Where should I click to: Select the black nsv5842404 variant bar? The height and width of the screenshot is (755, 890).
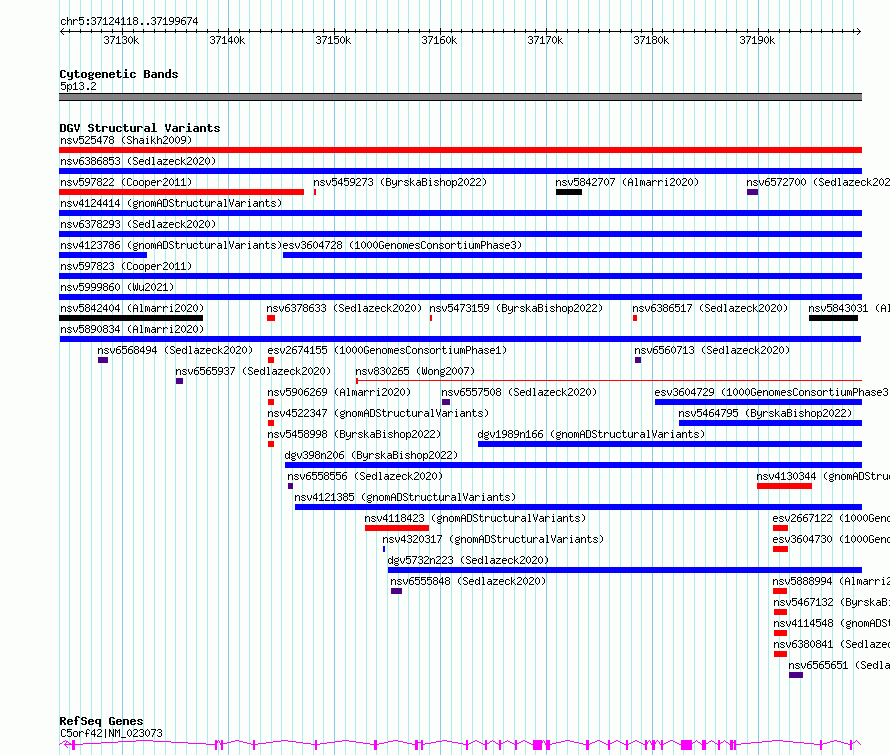click(131, 318)
